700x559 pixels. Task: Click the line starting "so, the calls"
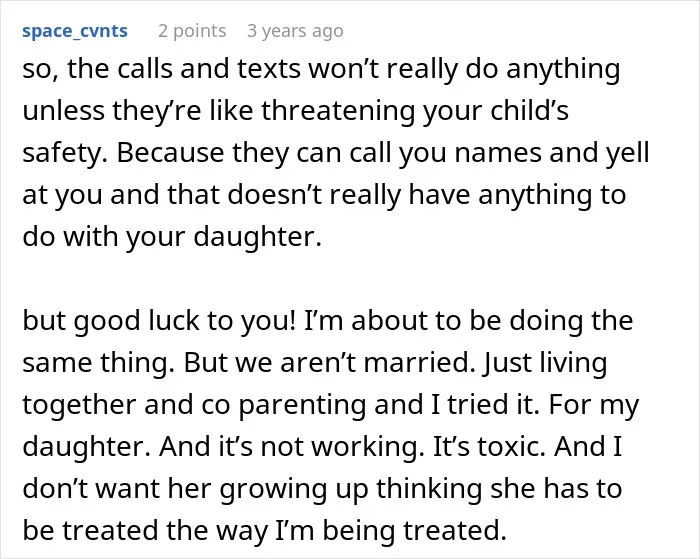tap(321, 69)
